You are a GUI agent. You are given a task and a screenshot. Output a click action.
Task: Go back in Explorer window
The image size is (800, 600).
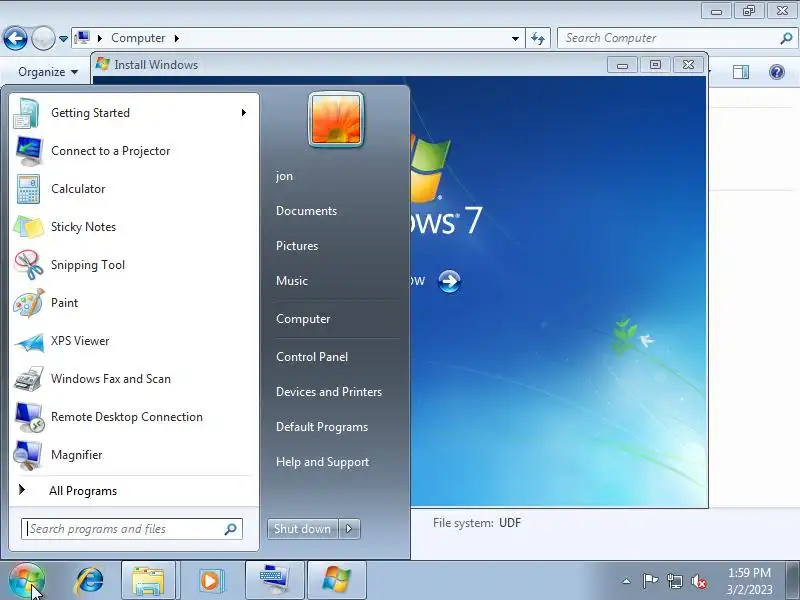click(15, 38)
